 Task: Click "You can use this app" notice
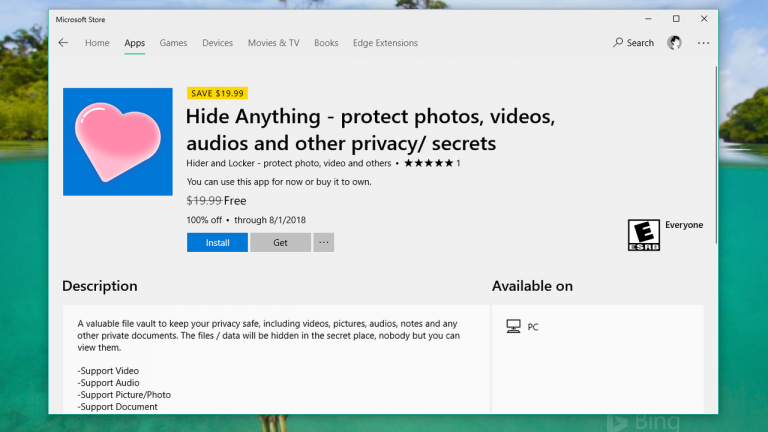pyautogui.click(x=279, y=182)
